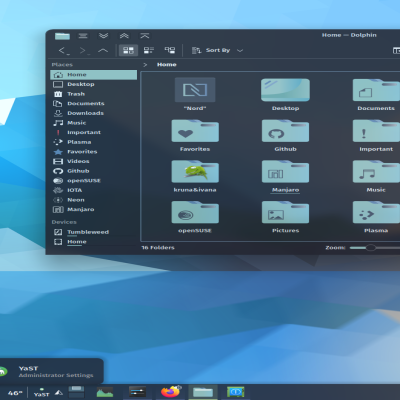400x400 pixels.
Task: Go forward using the toolbar Forward arrow
Action: tap(84, 51)
